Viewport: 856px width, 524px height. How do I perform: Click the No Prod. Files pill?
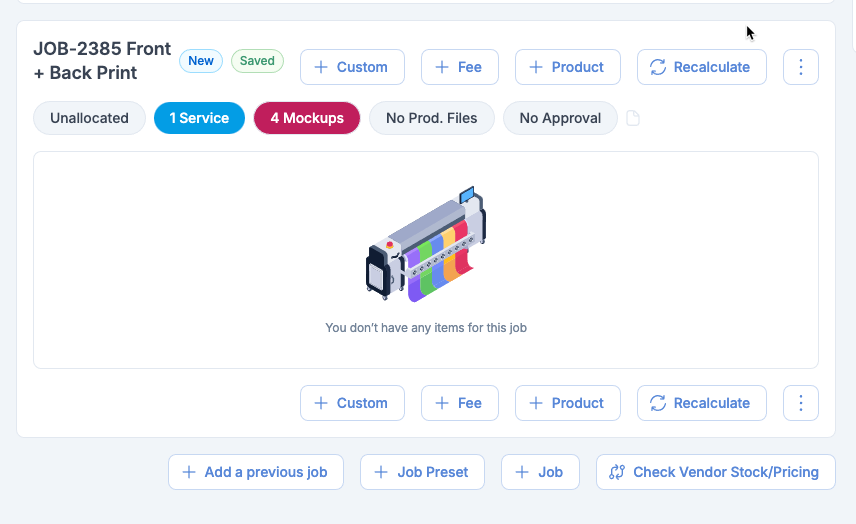[x=431, y=118]
